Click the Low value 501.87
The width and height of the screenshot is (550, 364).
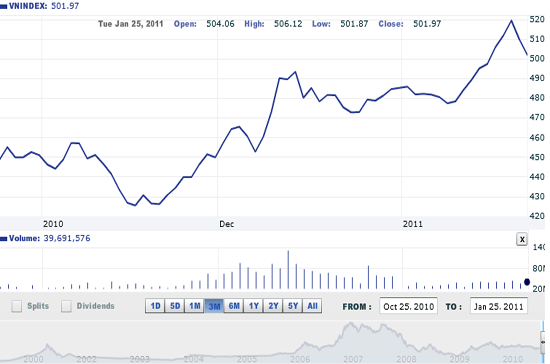point(354,24)
